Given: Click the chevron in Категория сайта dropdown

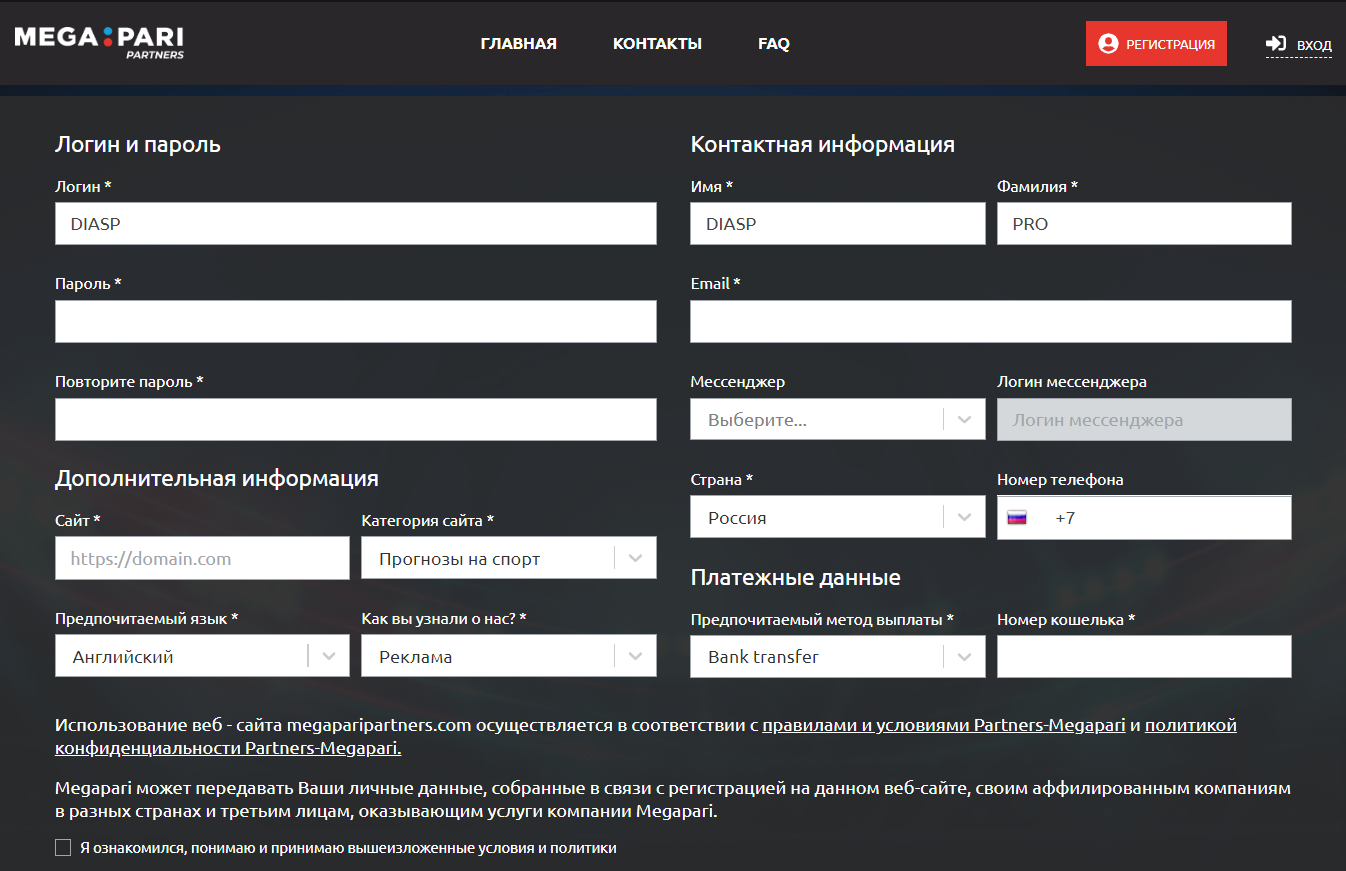Looking at the screenshot, I should [636, 558].
